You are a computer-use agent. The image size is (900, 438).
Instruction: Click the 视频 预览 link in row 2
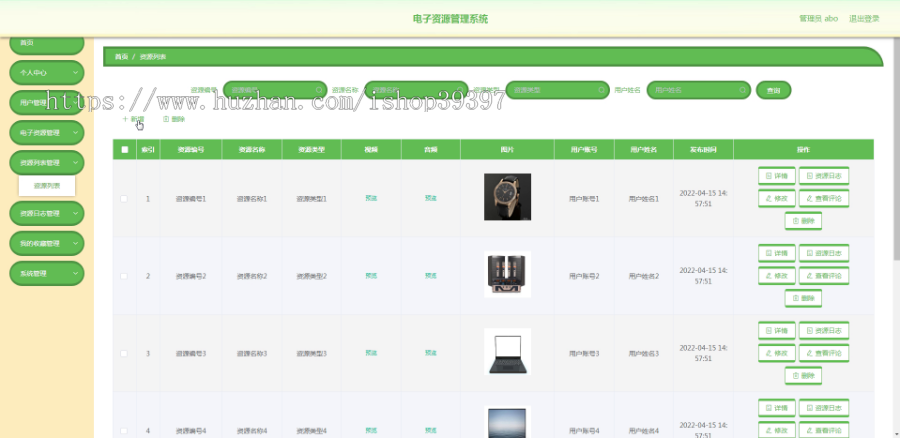(x=371, y=276)
